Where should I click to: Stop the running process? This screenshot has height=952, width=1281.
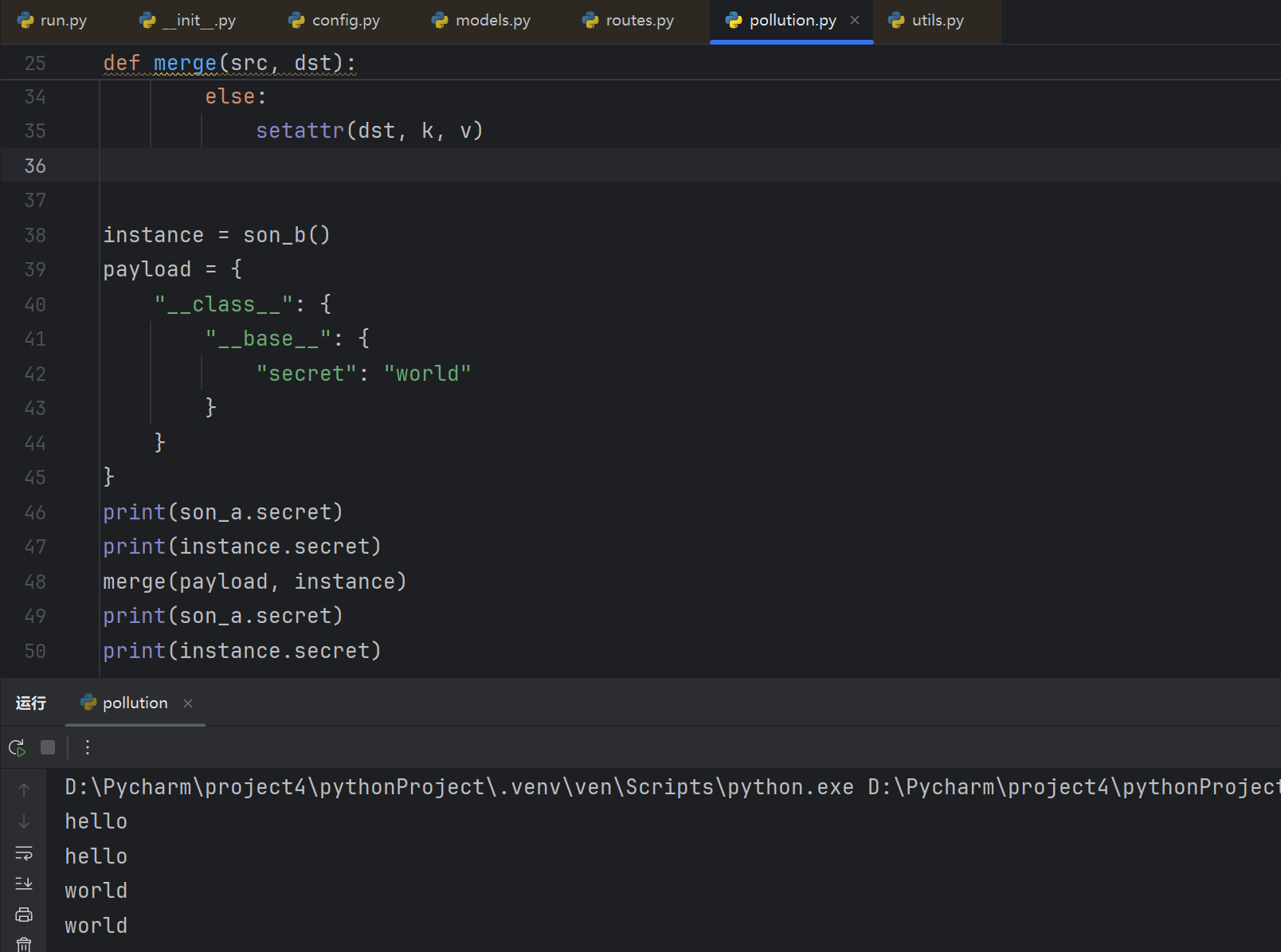[x=48, y=747]
